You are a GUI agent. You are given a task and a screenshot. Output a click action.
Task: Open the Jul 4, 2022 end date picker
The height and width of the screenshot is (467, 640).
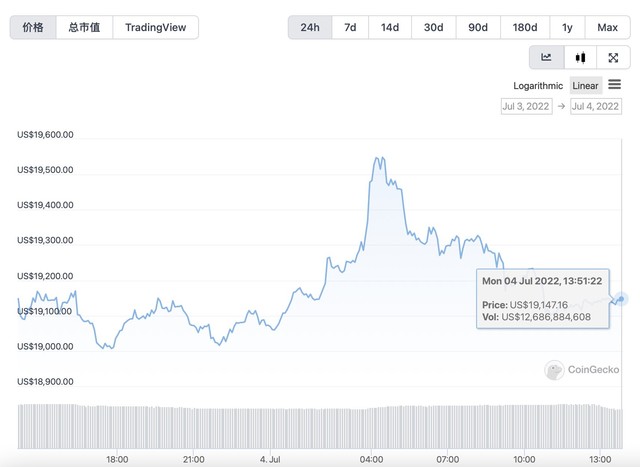[595, 106]
